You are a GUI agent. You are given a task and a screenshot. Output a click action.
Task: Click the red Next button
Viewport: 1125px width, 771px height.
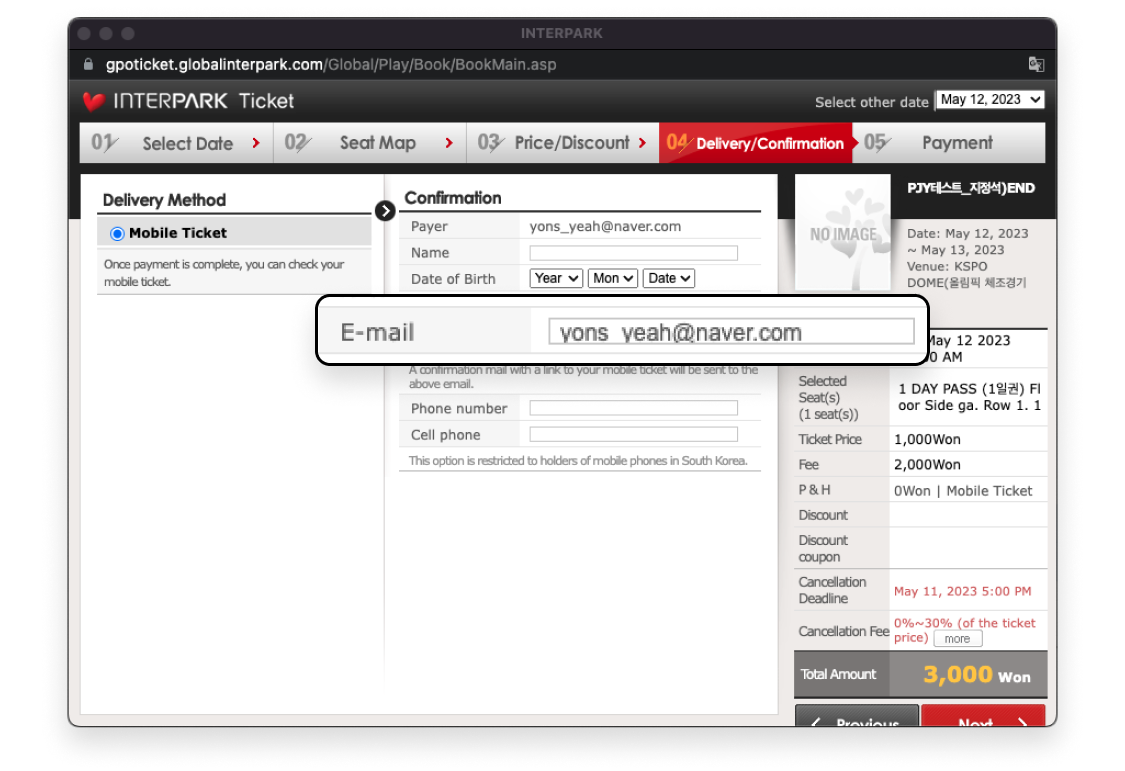[984, 716]
